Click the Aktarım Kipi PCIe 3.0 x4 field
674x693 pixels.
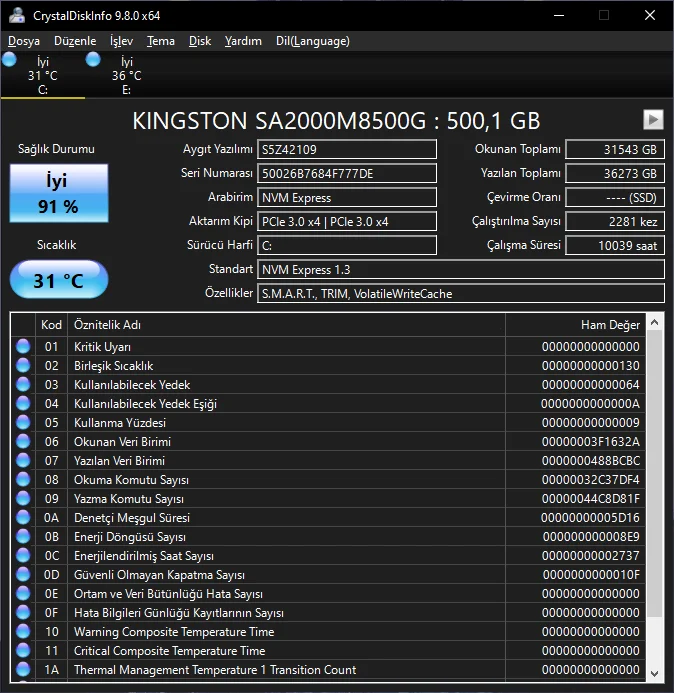pyautogui.click(x=347, y=221)
